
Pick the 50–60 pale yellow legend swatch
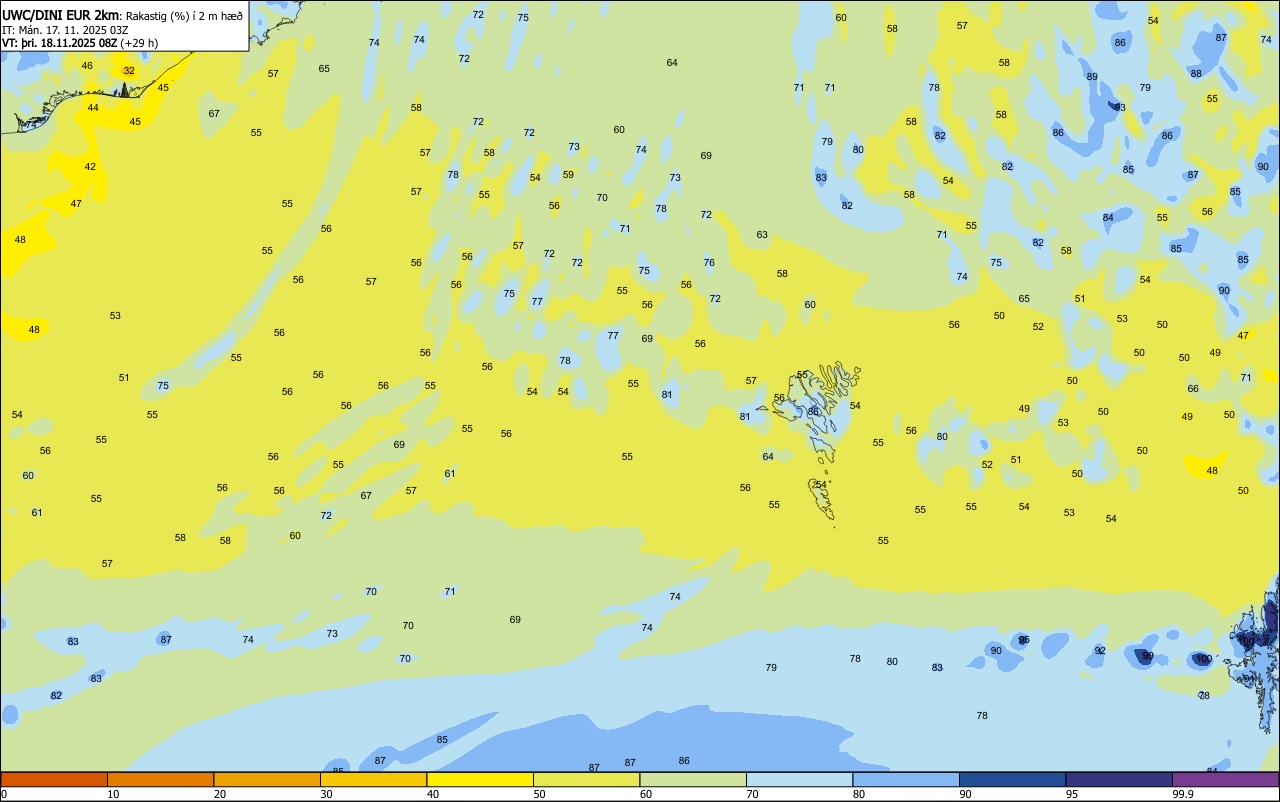coord(587,779)
